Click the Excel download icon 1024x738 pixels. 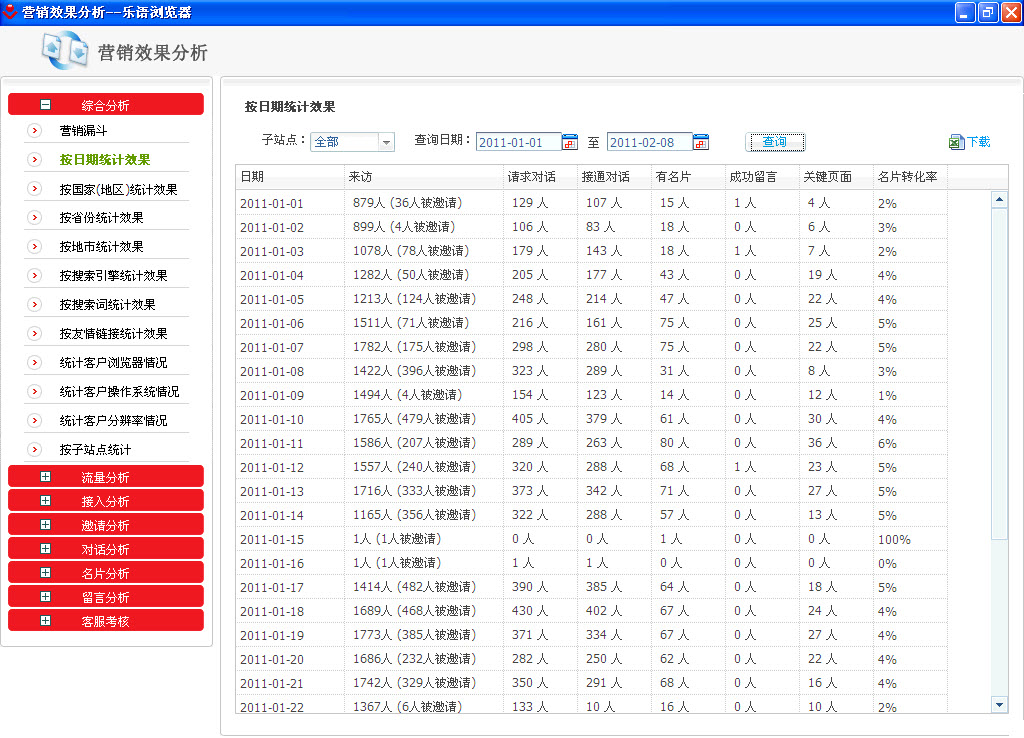click(956, 142)
